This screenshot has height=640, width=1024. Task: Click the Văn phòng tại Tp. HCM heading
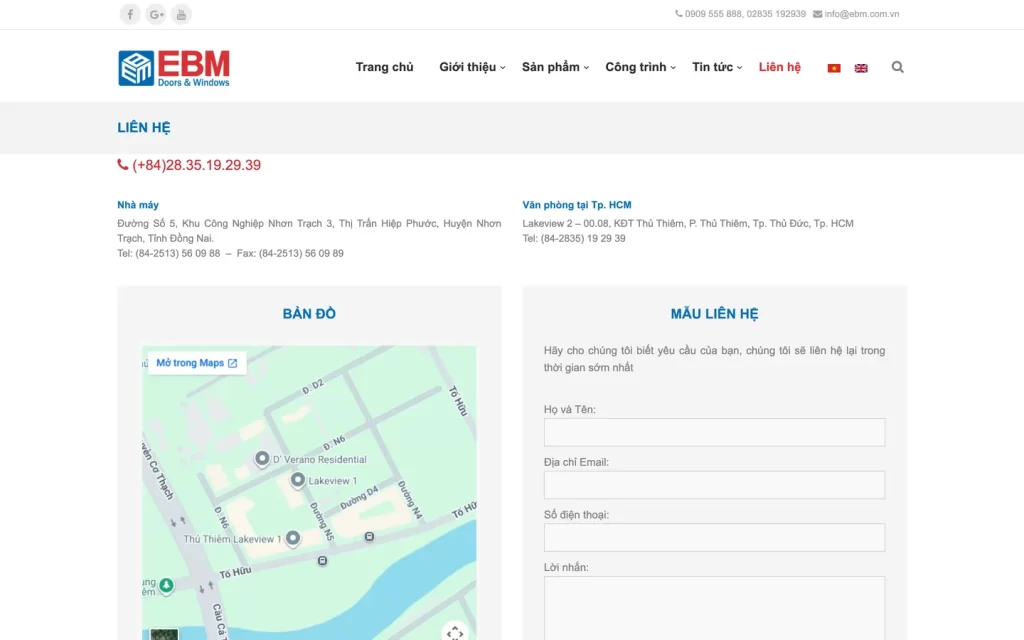[x=577, y=204]
